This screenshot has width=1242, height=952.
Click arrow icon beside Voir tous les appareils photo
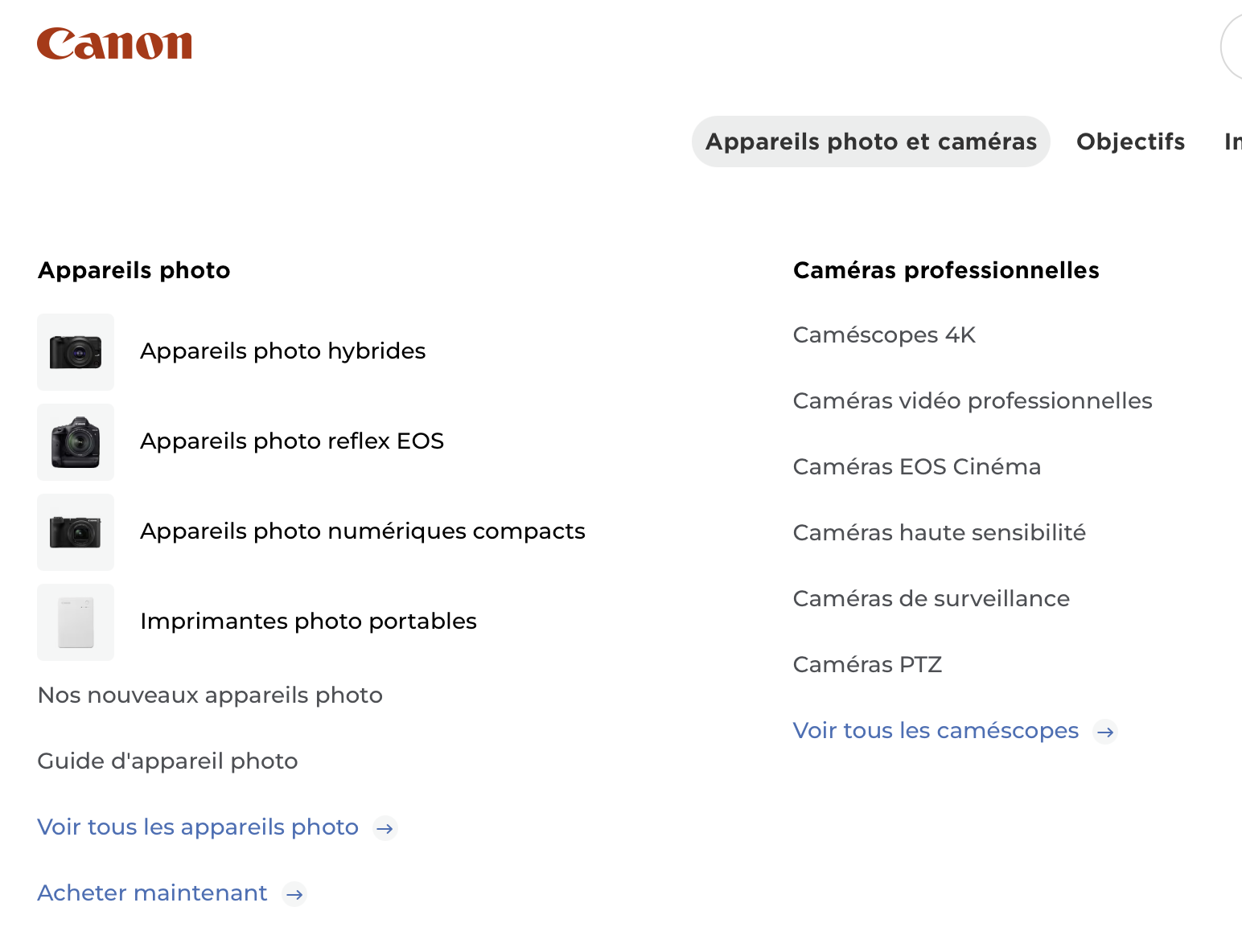[385, 828]
